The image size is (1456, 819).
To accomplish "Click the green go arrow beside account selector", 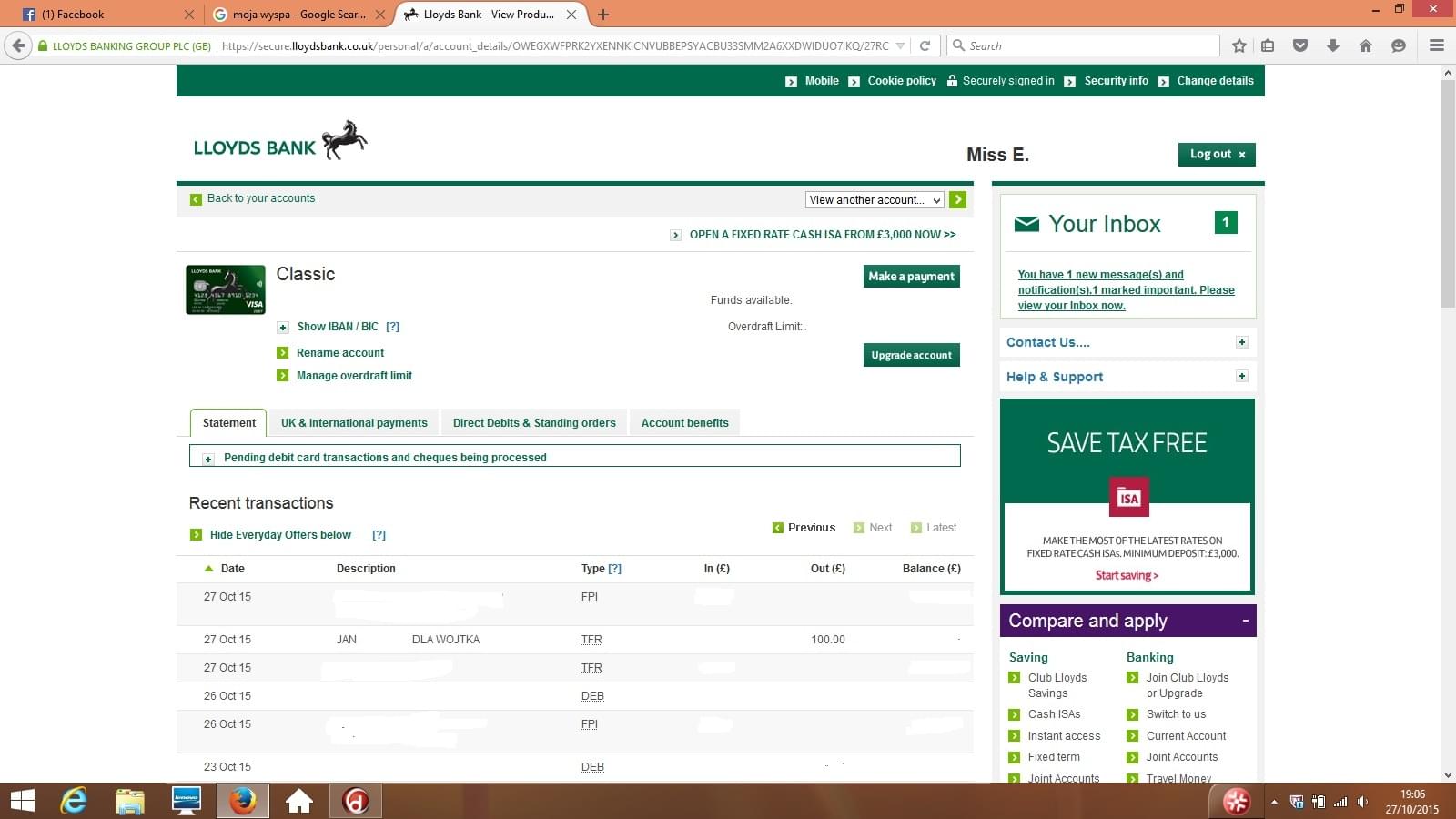I will 957,199.
